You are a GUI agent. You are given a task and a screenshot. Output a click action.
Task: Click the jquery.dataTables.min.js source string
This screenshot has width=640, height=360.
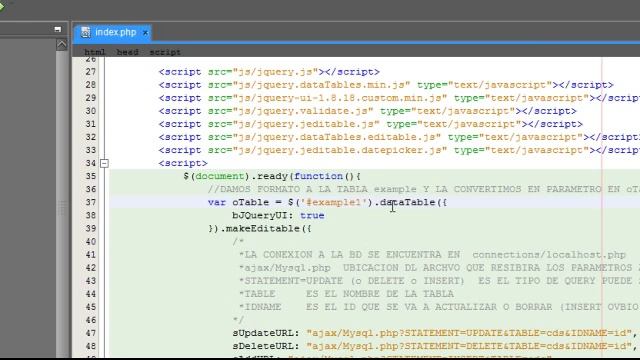click(x=321, y=85)
